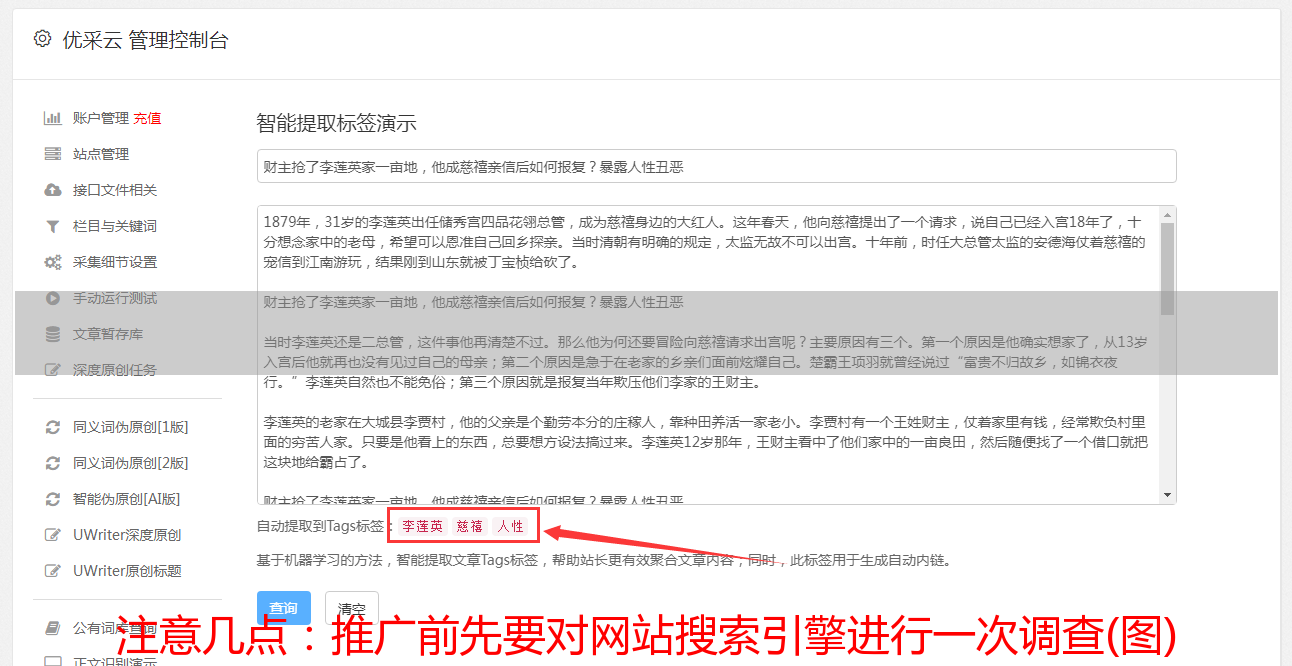Click the bar chart icon for 账户管理
Image resolution: width=1292 pixels, height=666 pixels.
[x=53, y=118]
